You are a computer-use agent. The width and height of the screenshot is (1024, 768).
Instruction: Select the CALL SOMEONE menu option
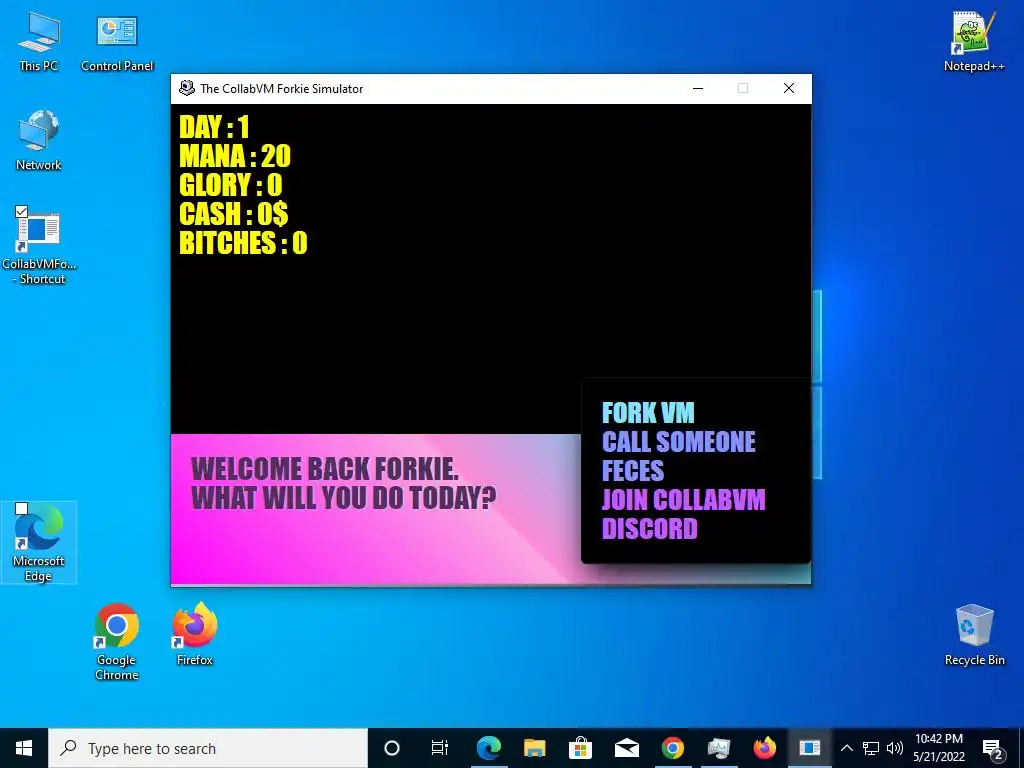679,442
